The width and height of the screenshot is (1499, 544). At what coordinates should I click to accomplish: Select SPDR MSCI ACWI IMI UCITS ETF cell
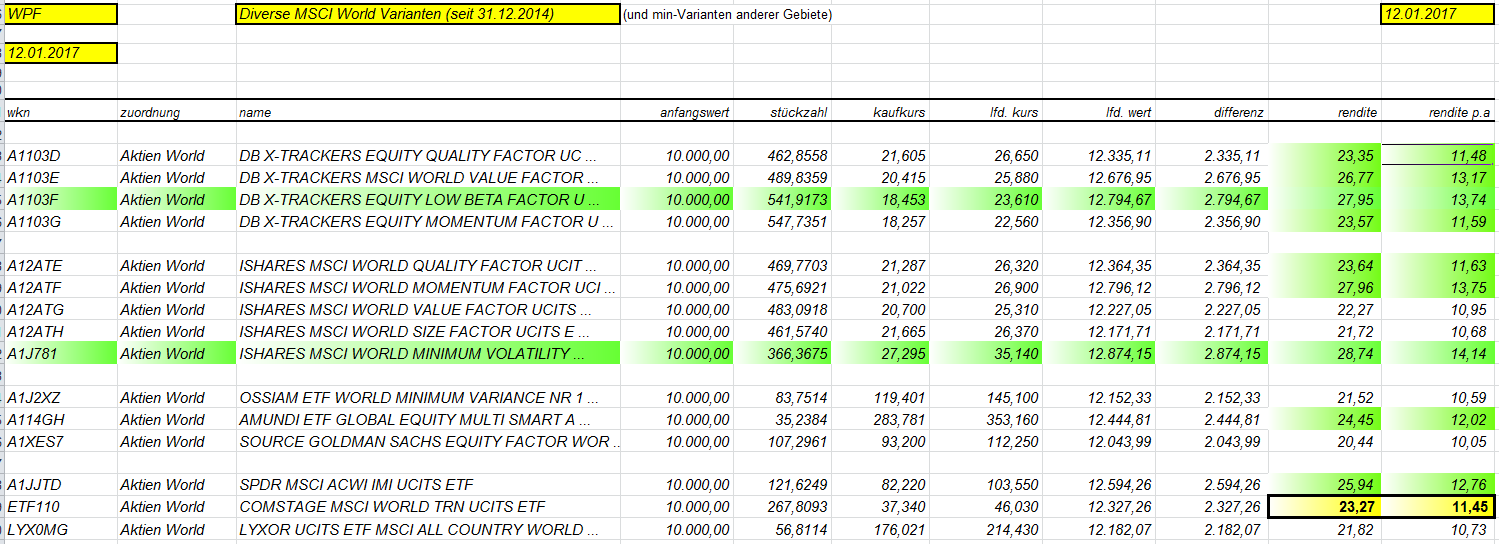(428, 485)
